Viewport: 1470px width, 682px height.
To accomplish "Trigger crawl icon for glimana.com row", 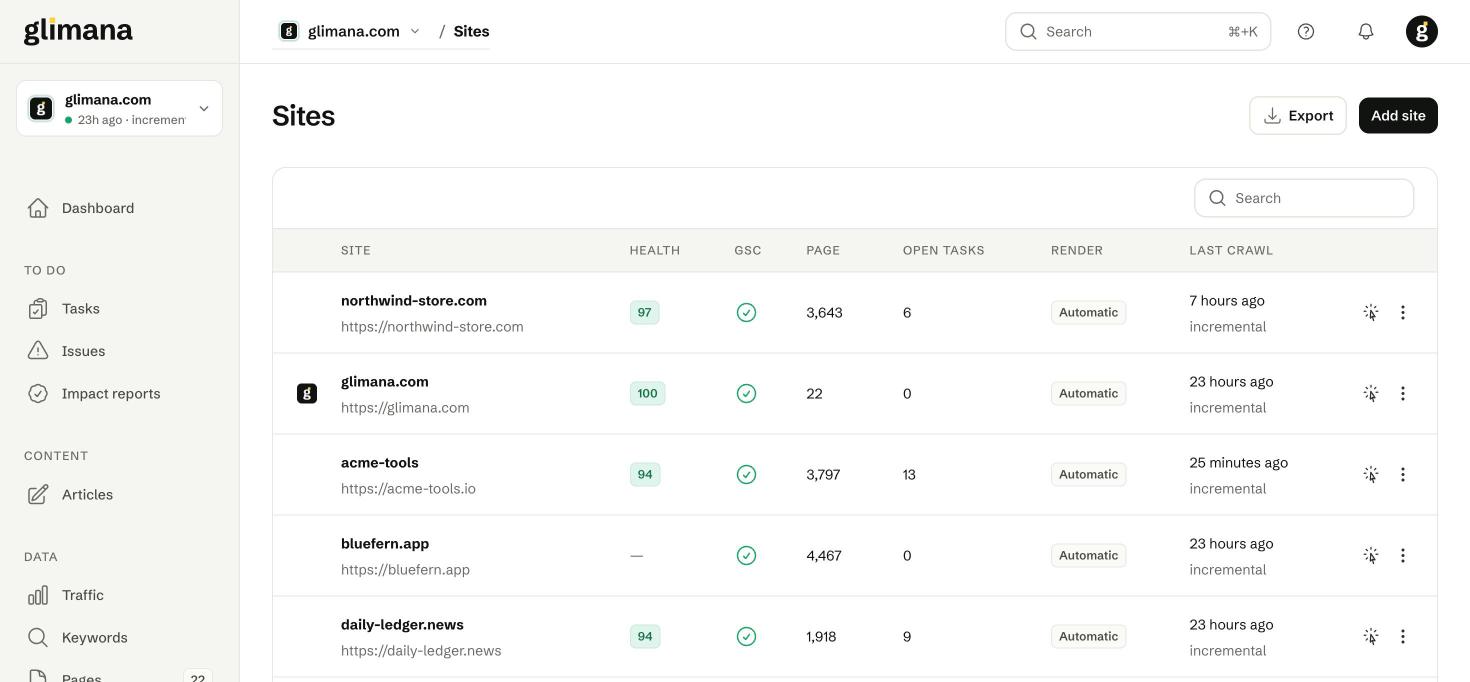I will pyautogui.click(x=1371, y=394).
